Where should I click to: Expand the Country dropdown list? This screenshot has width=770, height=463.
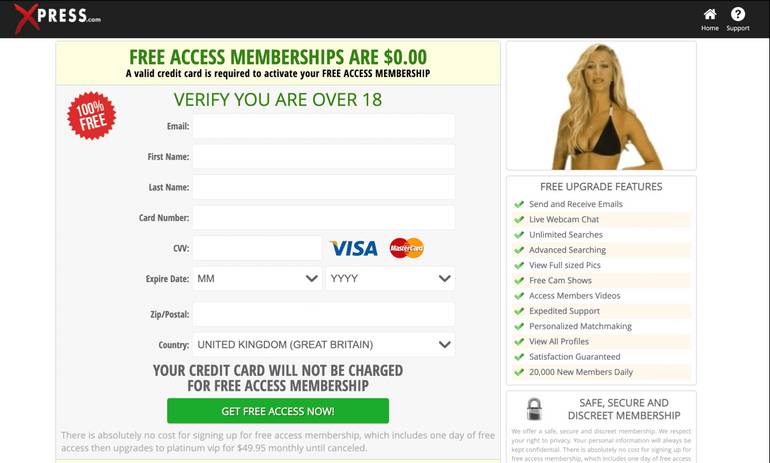coord(324,345)
